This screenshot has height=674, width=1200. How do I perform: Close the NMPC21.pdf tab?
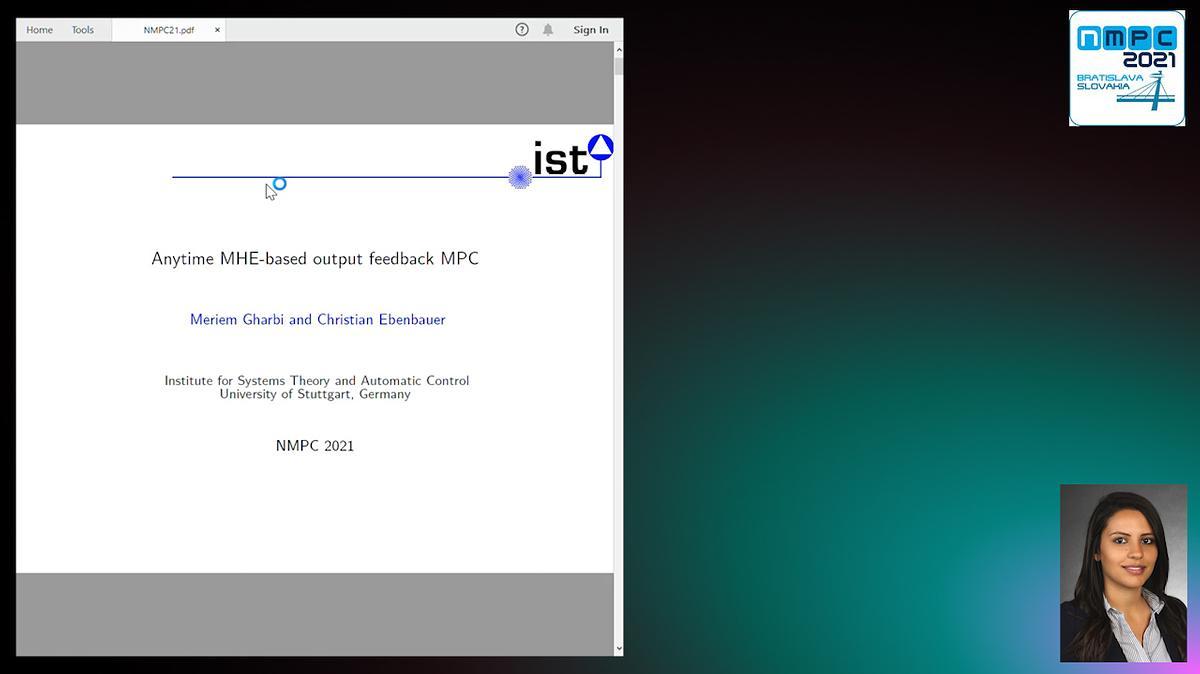[217, 30]
